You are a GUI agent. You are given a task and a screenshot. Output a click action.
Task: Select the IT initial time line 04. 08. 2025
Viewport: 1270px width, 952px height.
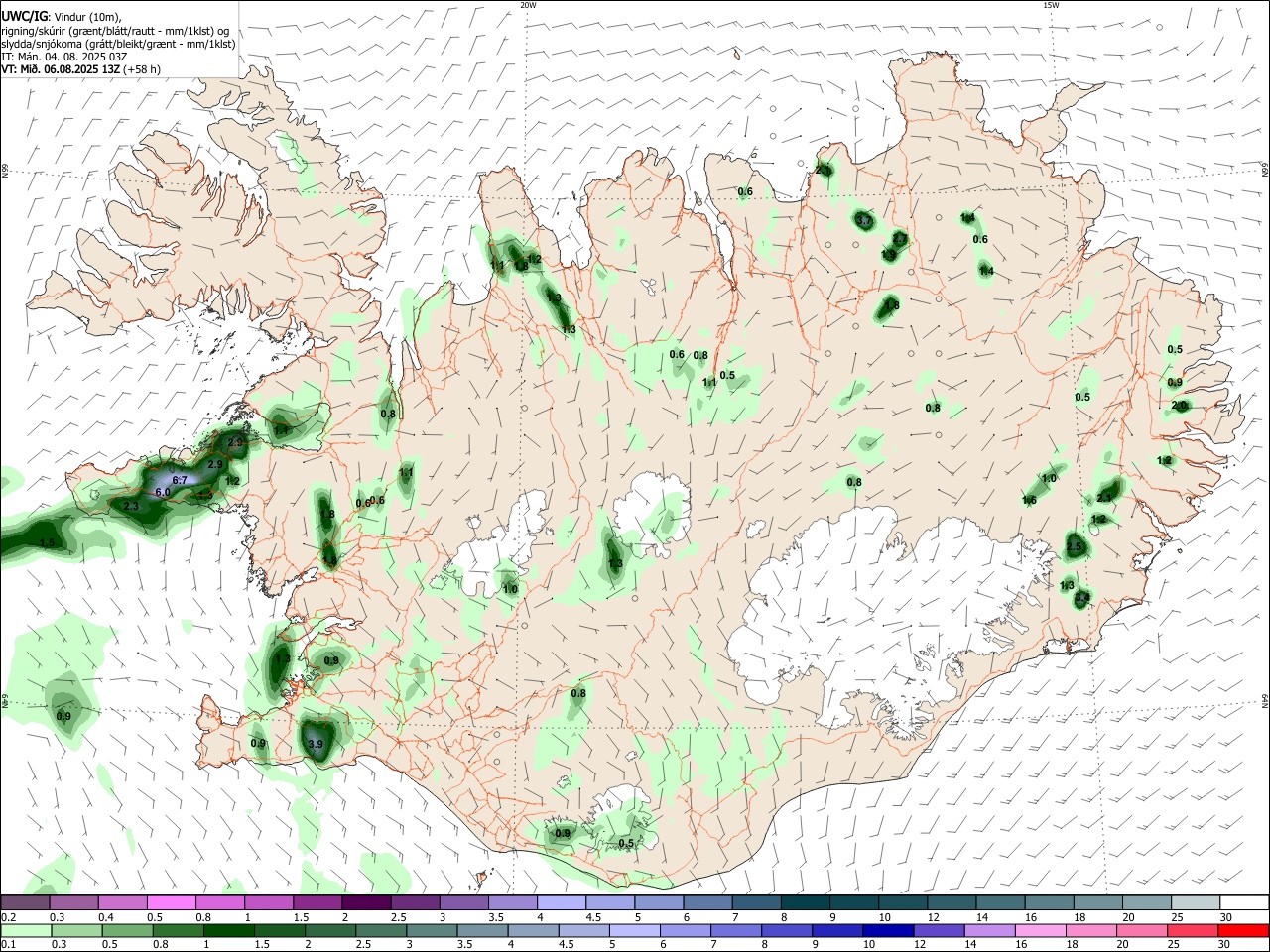click(64, 57)
